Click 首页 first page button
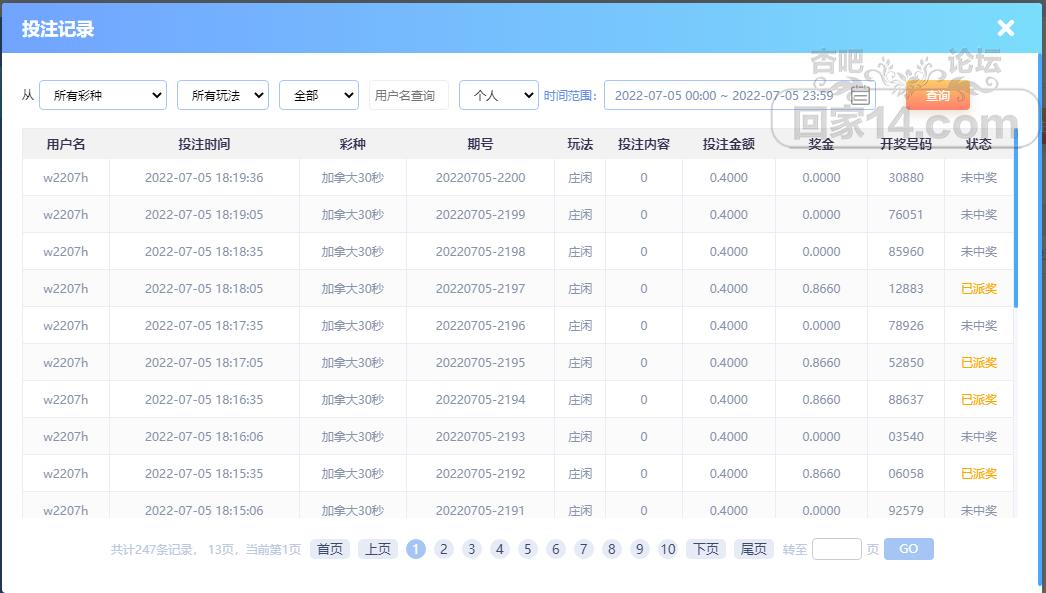The image size is (1046, 593). point(330,549)
